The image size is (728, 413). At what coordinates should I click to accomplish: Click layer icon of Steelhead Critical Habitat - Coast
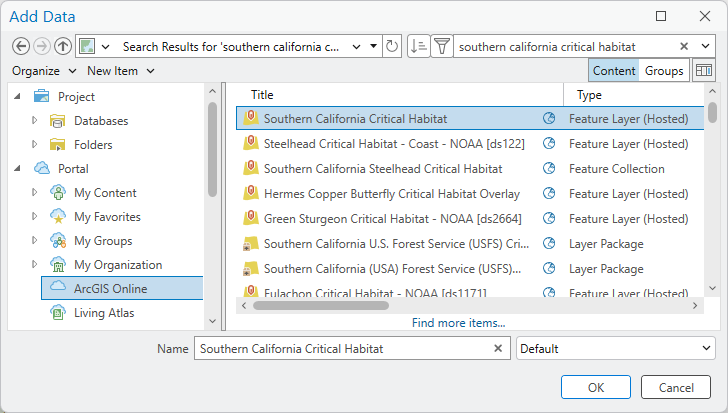click(x=251, y=143)
